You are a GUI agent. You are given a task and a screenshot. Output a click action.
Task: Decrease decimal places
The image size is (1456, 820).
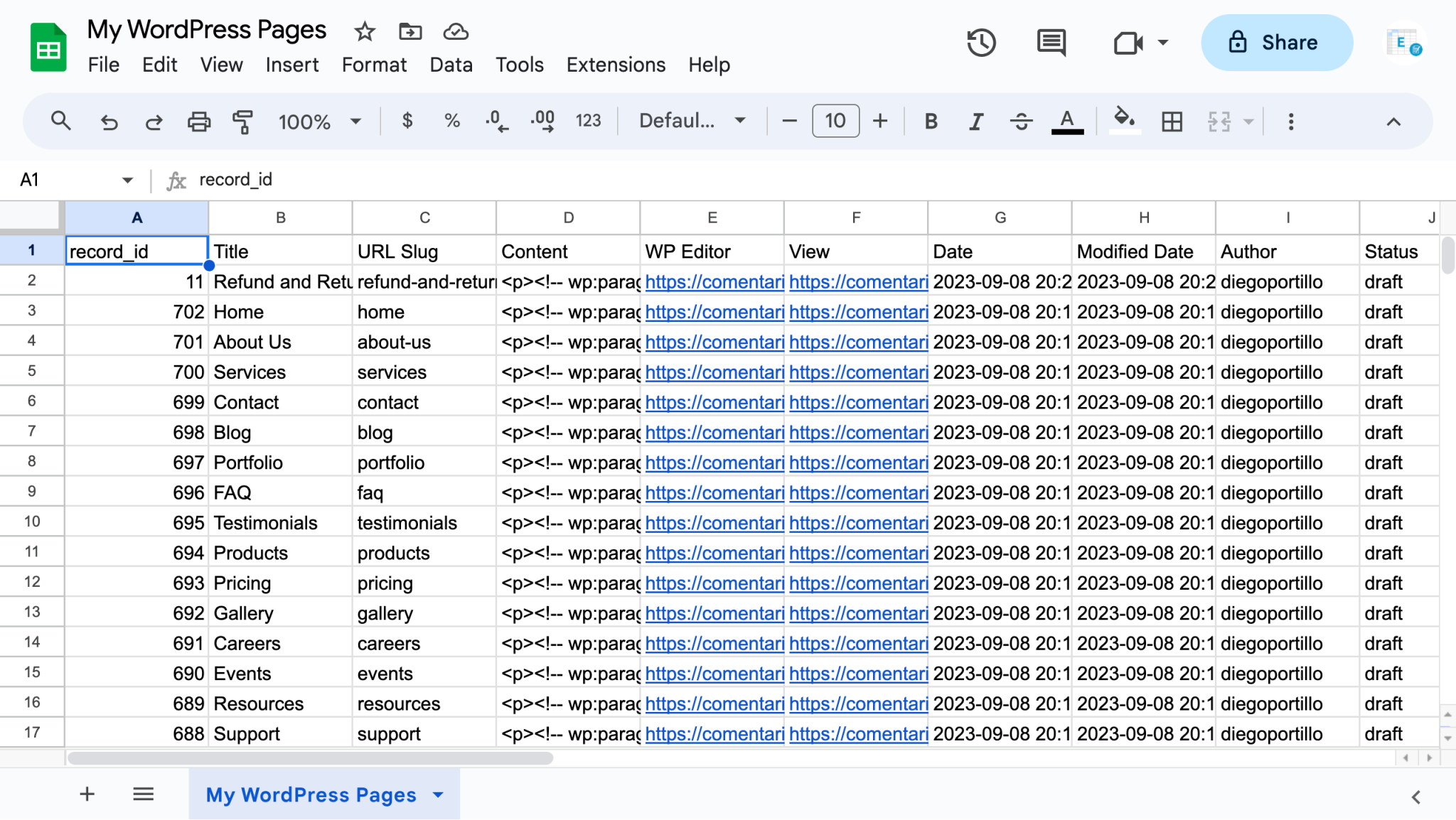(x=496, y=121)
